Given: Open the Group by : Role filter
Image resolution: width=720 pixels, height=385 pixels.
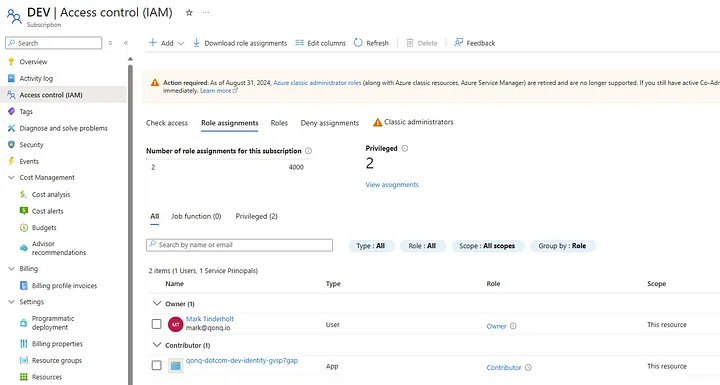Looking at the screenshot, I should tap(562, 246).
